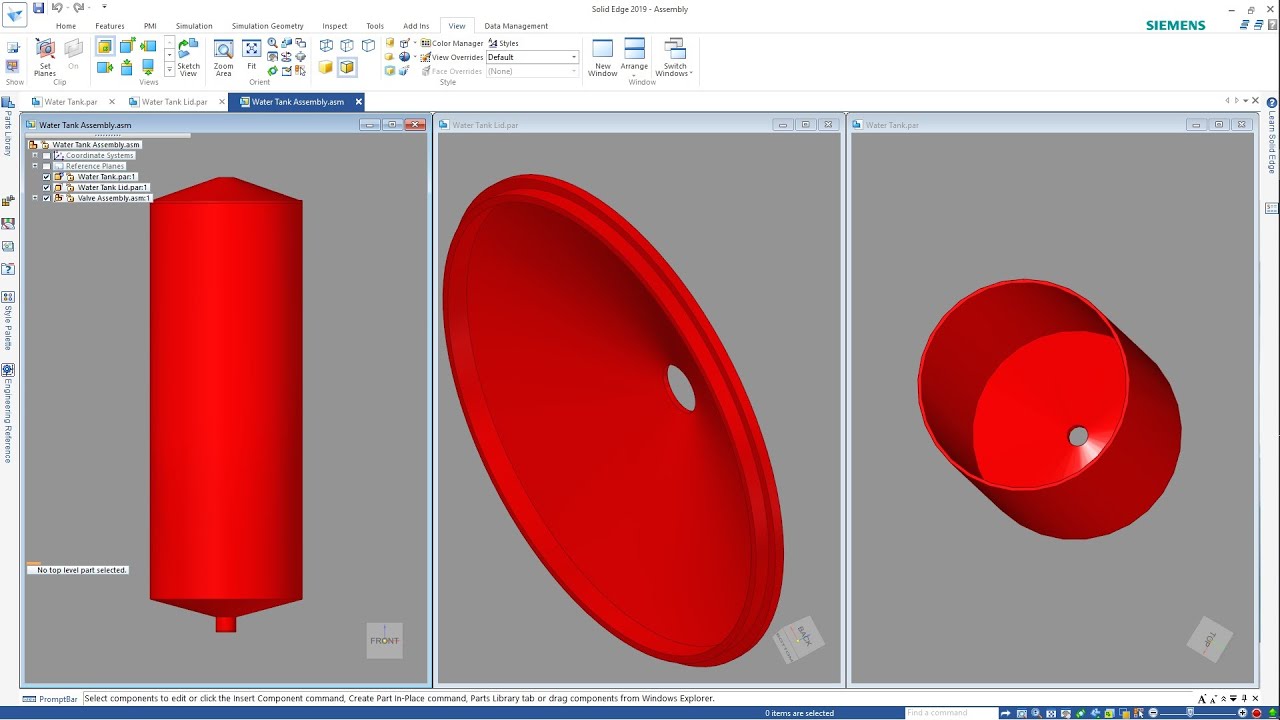Select the wireframe view style cube
The image size is (1280, 720).
coord(326,45)
